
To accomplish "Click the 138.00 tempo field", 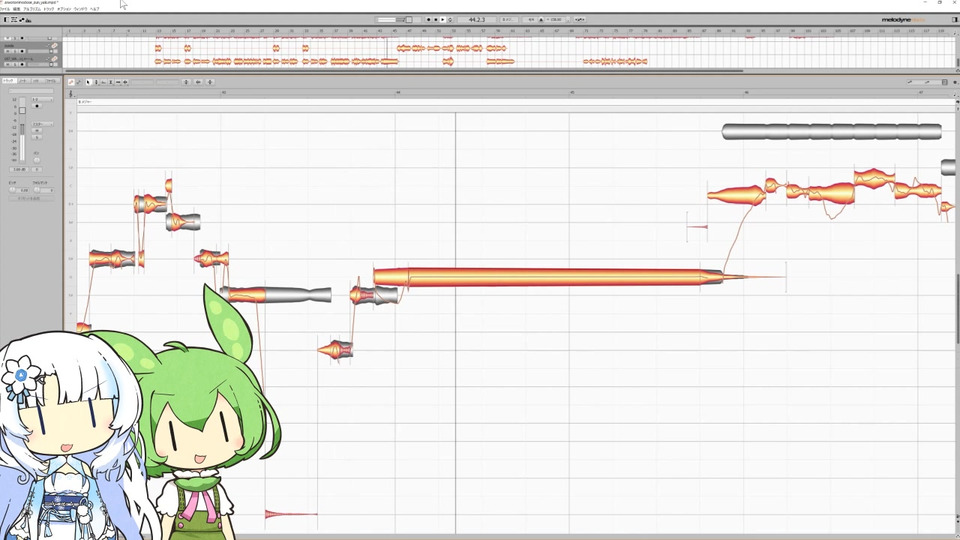I will [x=556, y=20].
